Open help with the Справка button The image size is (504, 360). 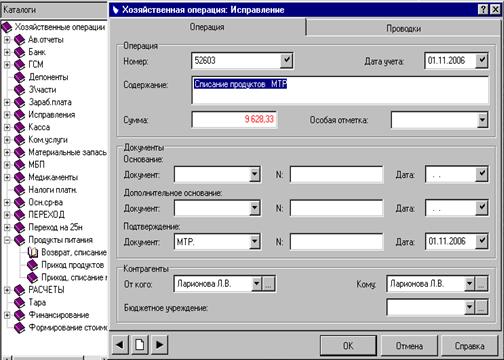point(470,346)
